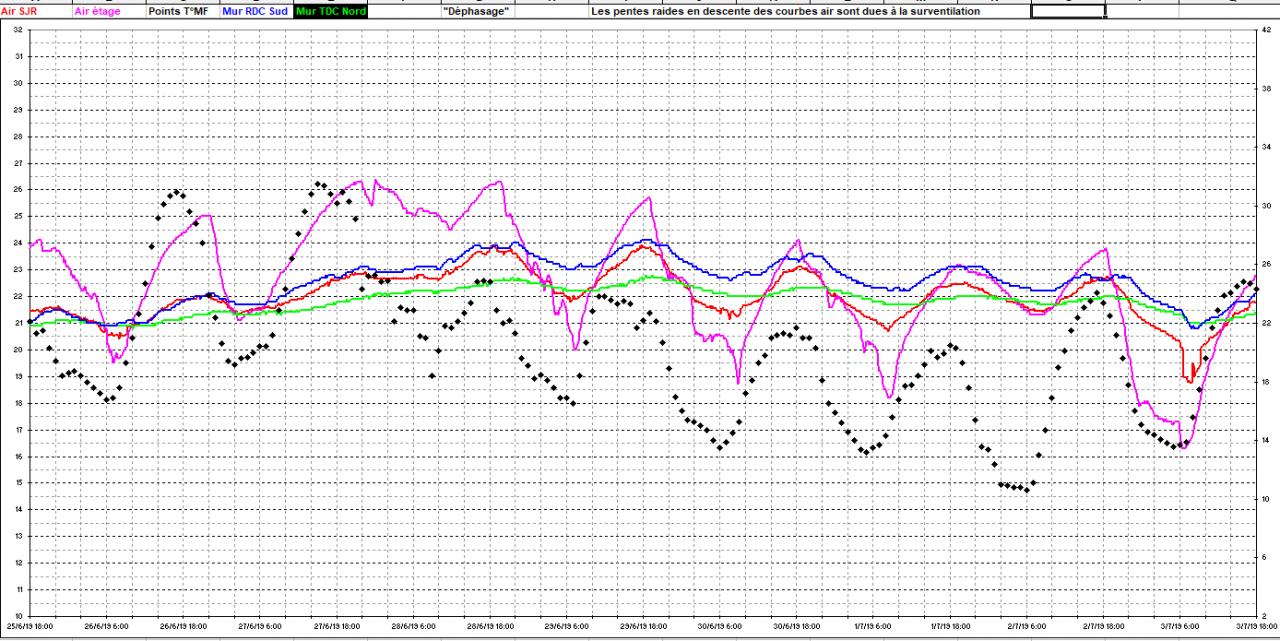Click right axis value 22
1280x641 pixels.
click(x=1267, y=323)
